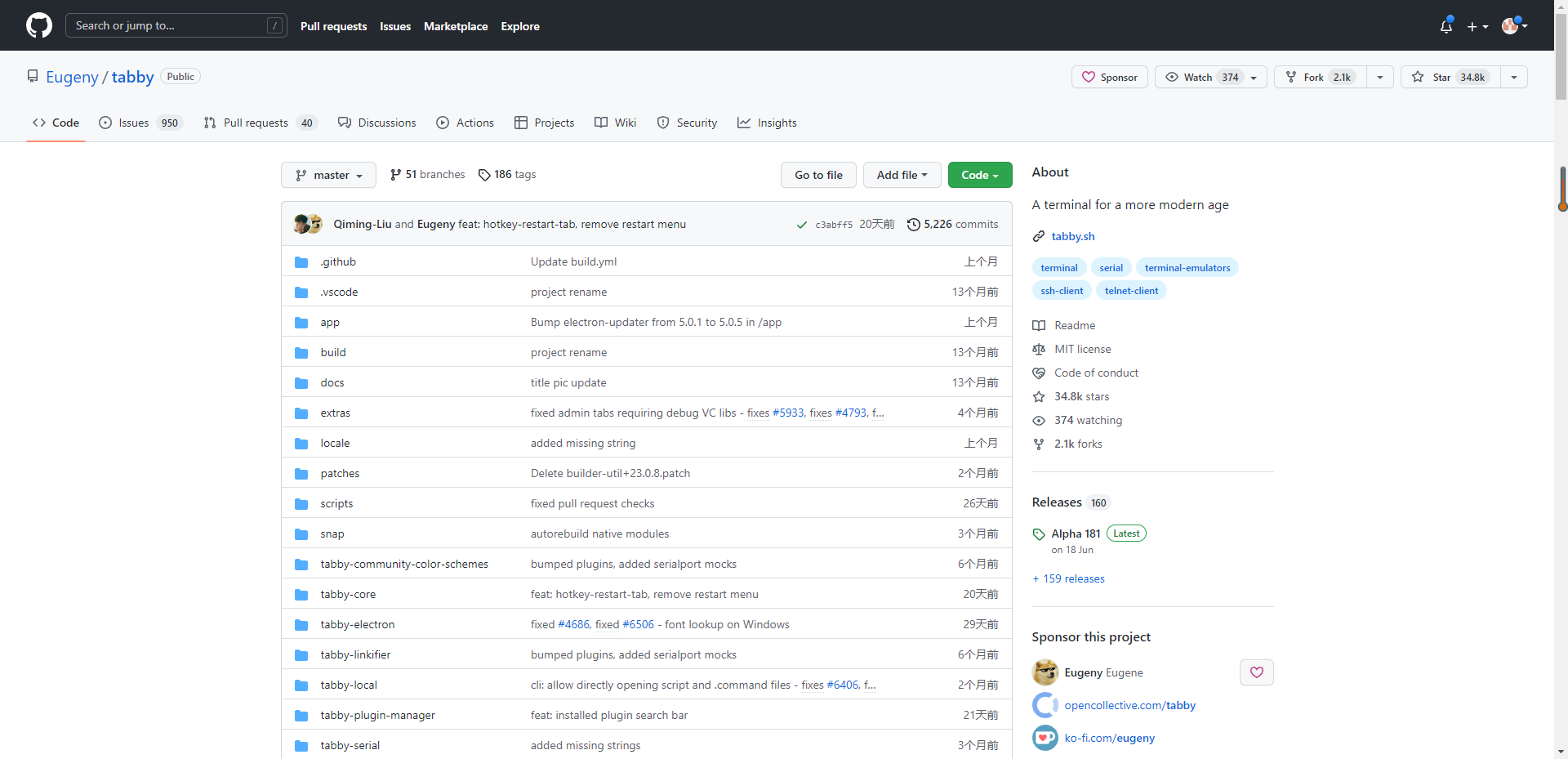Click the Go to file button
1568x759 pixels.
(x=818, y=175)
